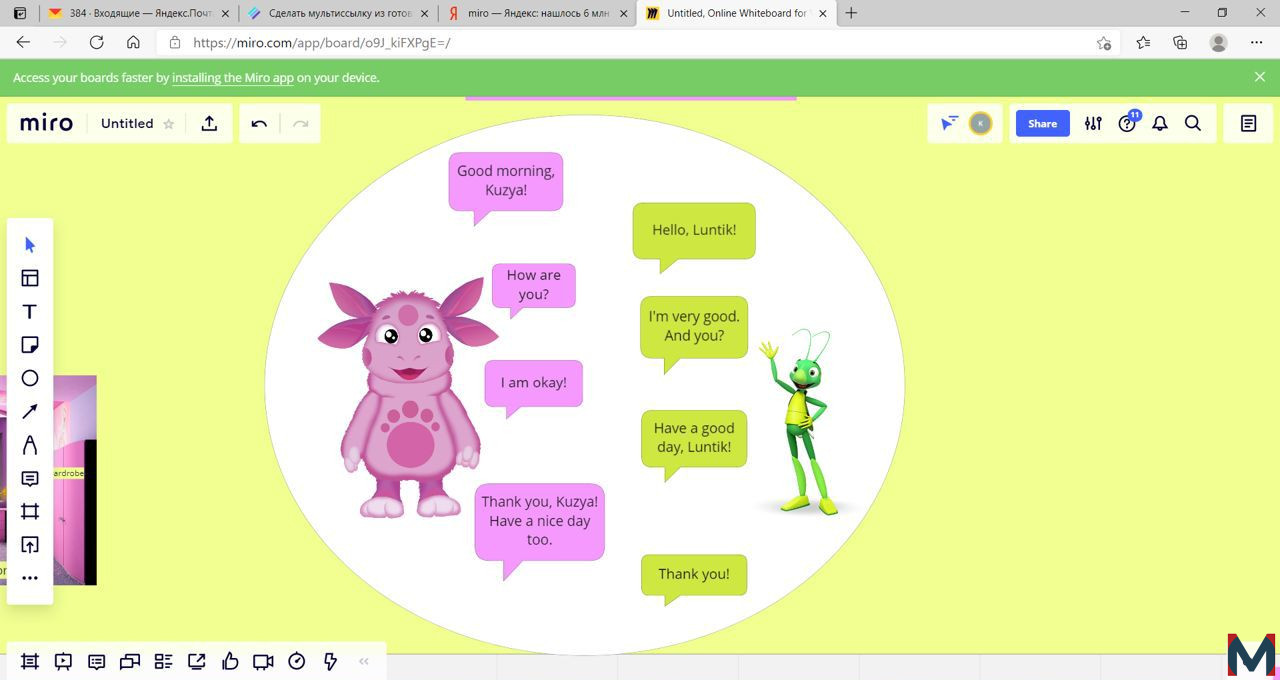Switch to the Яндекс.Почта Входящие tab
The image size is (1280, 680).
(138, 13)
